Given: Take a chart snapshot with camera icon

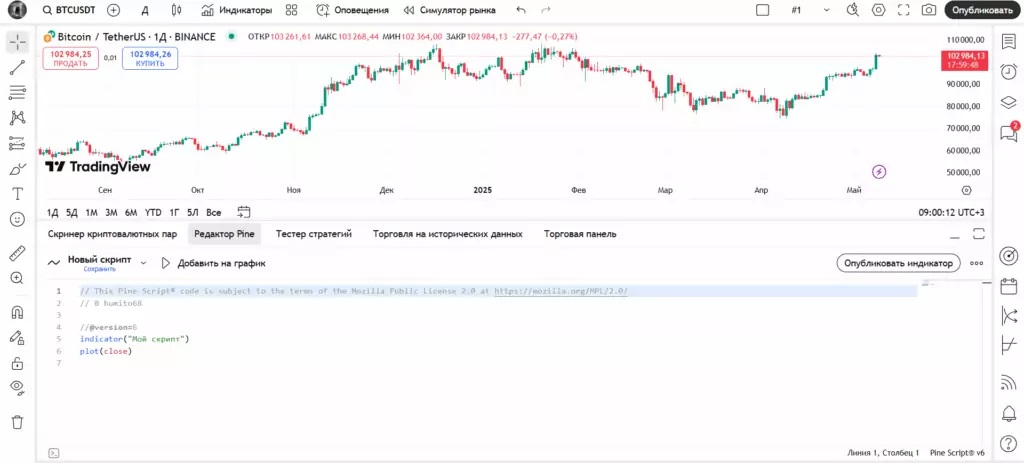Looking at the screenshot, I should tap(929, 10).
